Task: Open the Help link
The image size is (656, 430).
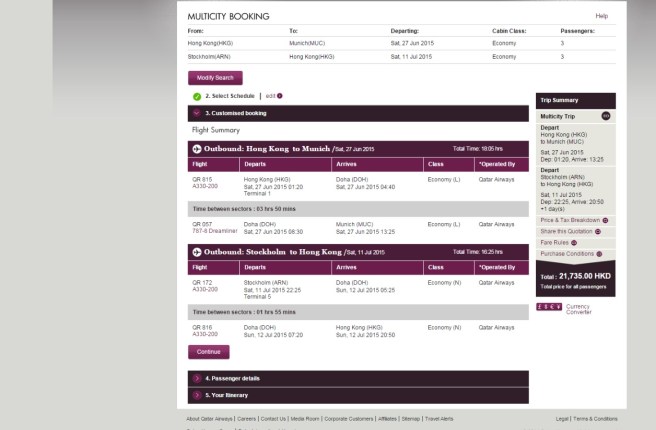Action: click(601, 16)
